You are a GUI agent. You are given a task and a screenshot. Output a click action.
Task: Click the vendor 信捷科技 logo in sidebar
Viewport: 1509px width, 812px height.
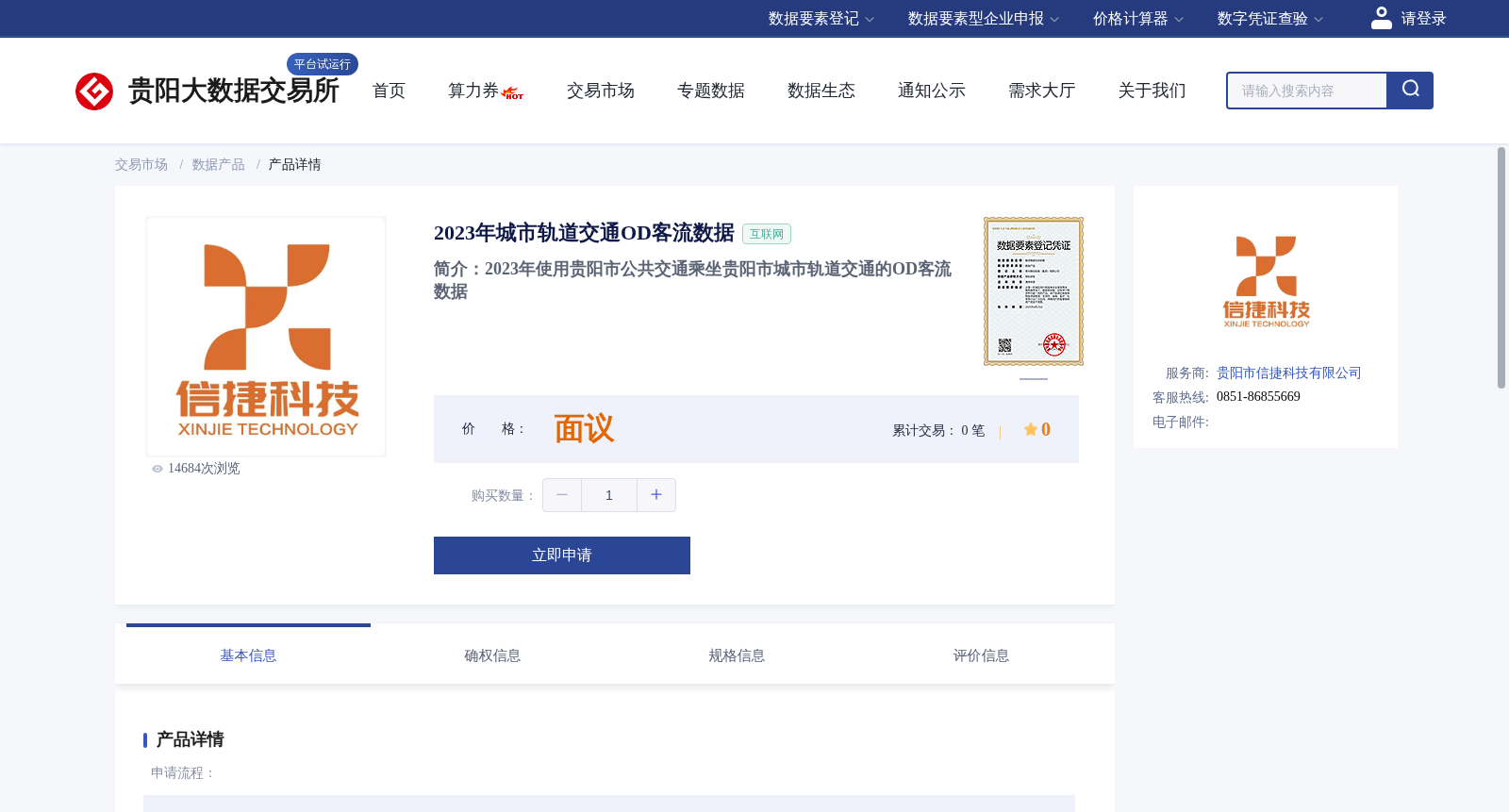[1266, 281]
